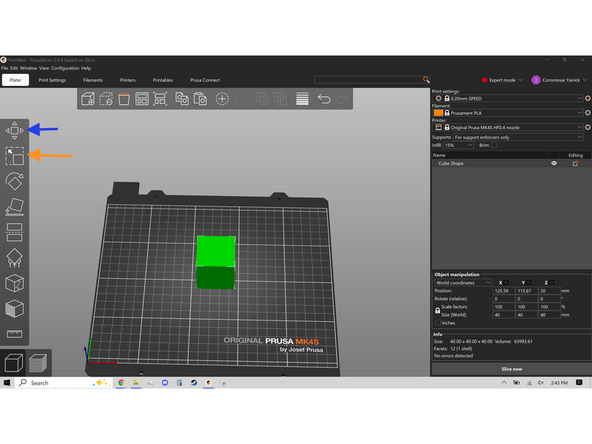
Task: Open variable layer height tool
Action: 302,99
